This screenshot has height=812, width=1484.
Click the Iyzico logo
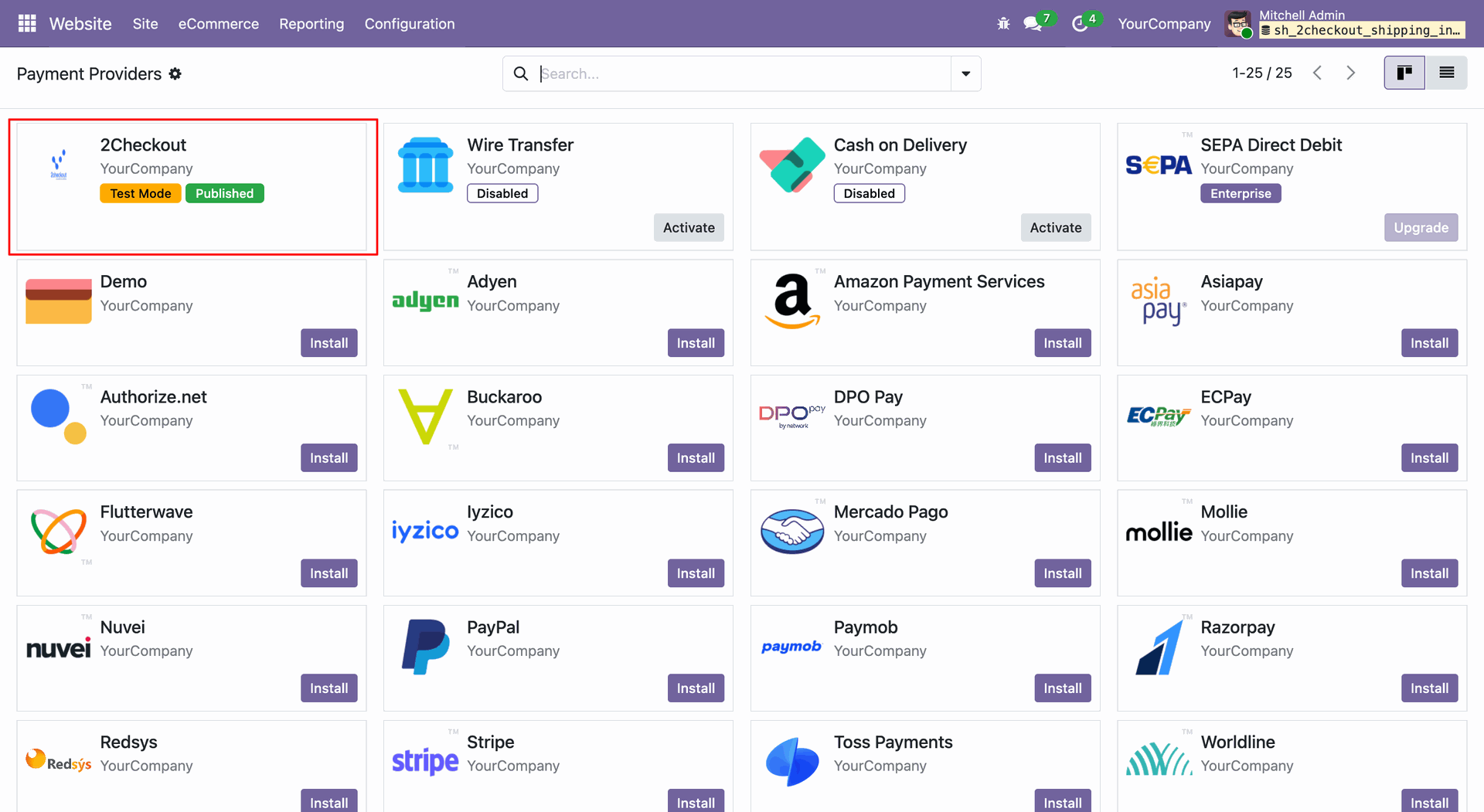pyautogui.click(x=425, y=531)
